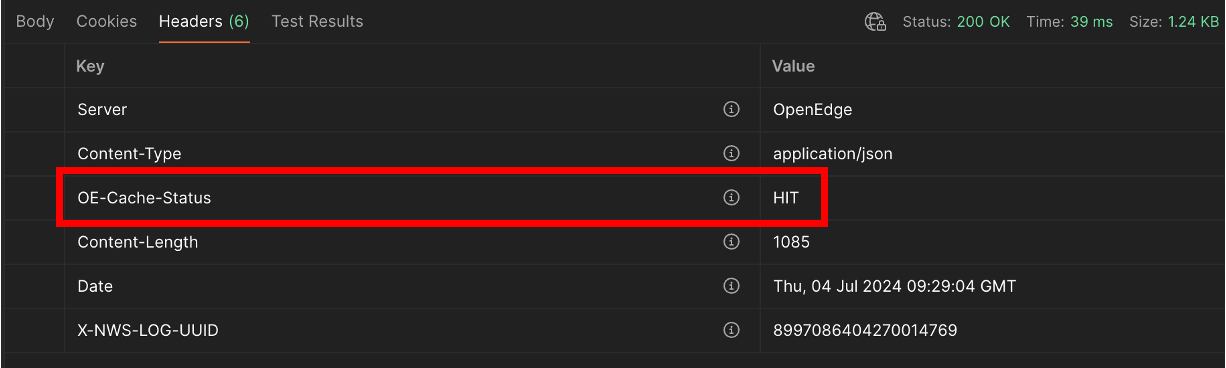Screen dimensions: 1226x368
Task: Select the Date header value
Action: pyautogui.click(x=894, y=286)
